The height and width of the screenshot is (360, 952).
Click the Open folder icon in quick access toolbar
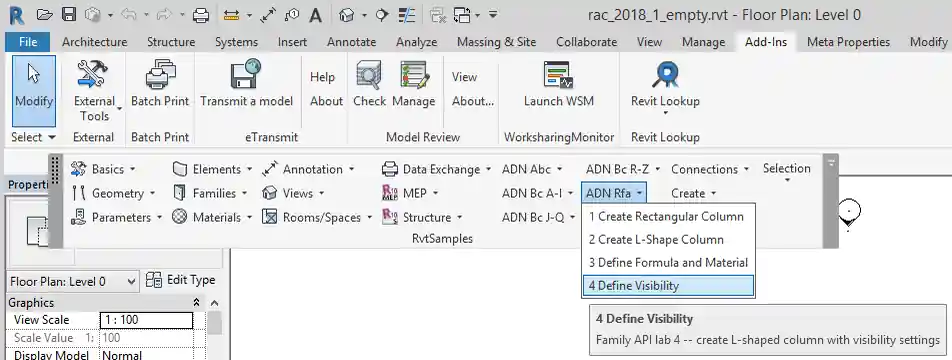click(44, 15)
